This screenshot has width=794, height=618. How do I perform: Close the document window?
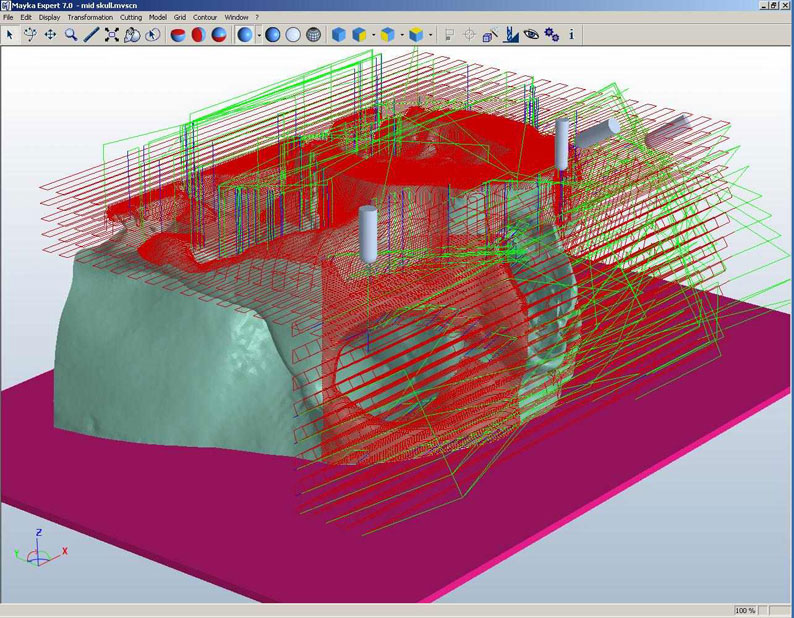[784, 5]
